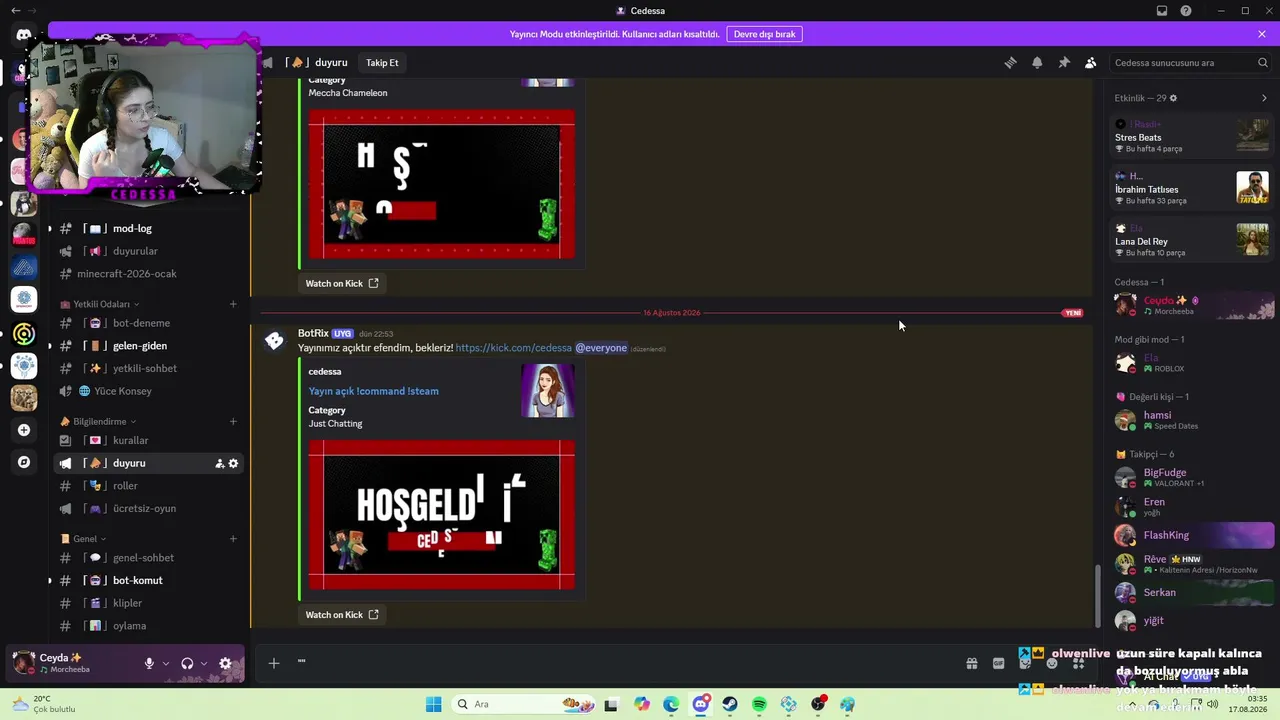Collapse the Bilgilendirme category
Image resolution: width=1280 pixels, height=720 pixels.
(98, 421)
